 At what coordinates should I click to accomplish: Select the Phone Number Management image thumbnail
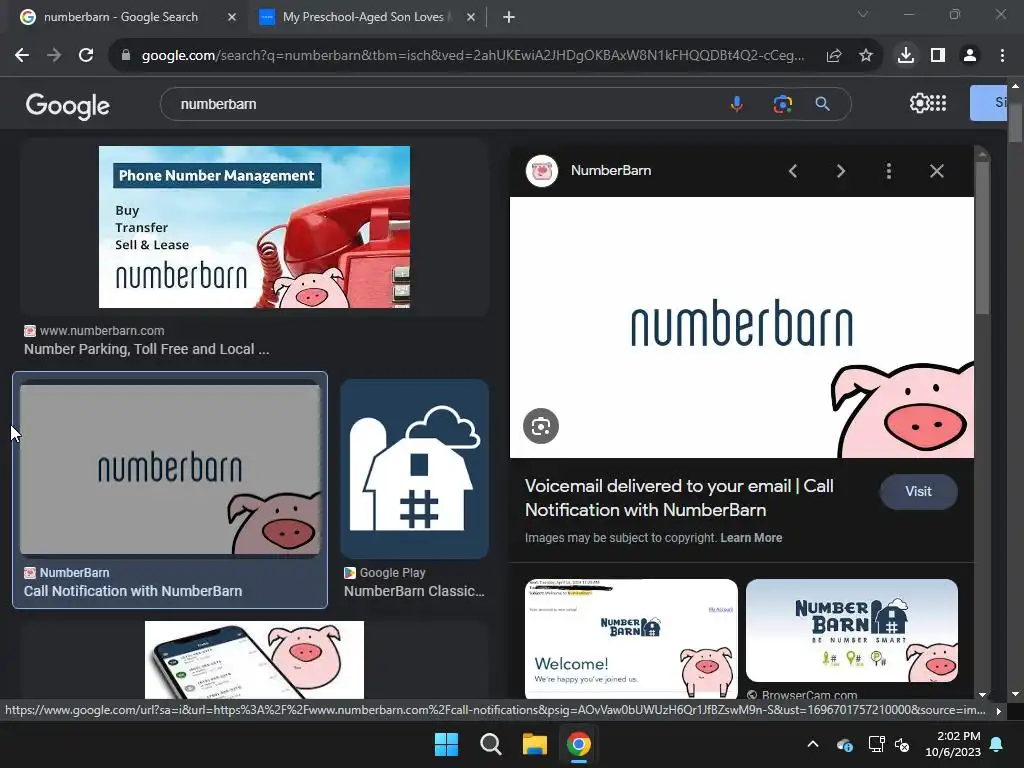click(x=254, y=227)
